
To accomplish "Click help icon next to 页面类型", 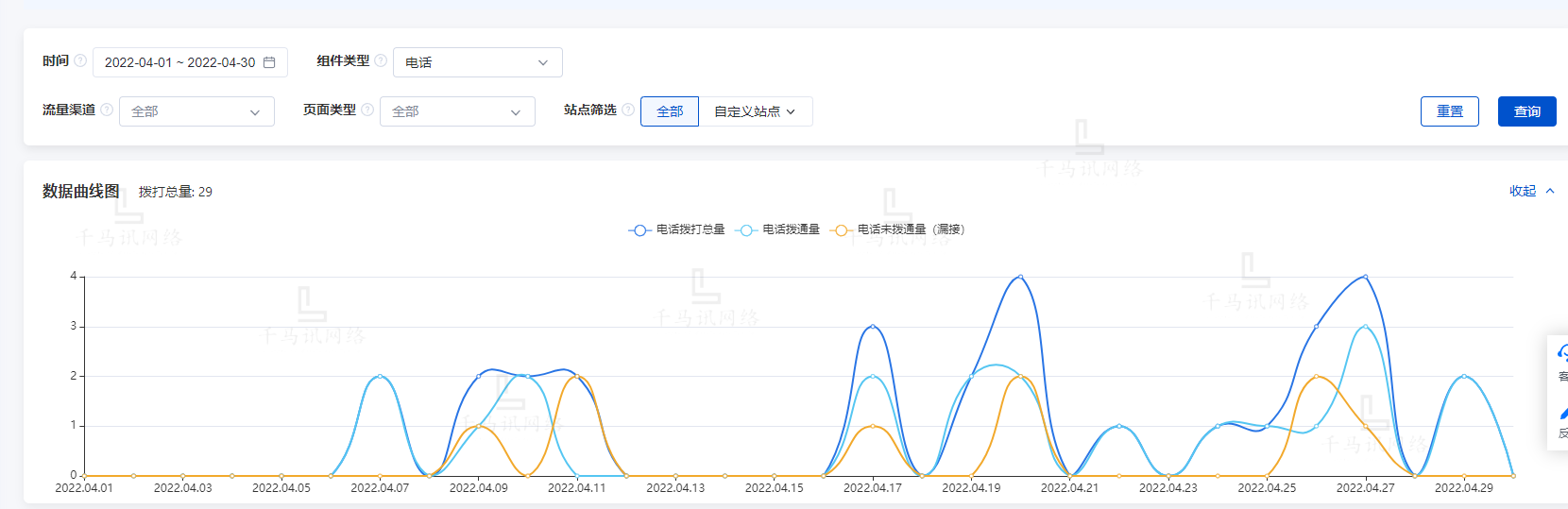I will pos(367,110).
